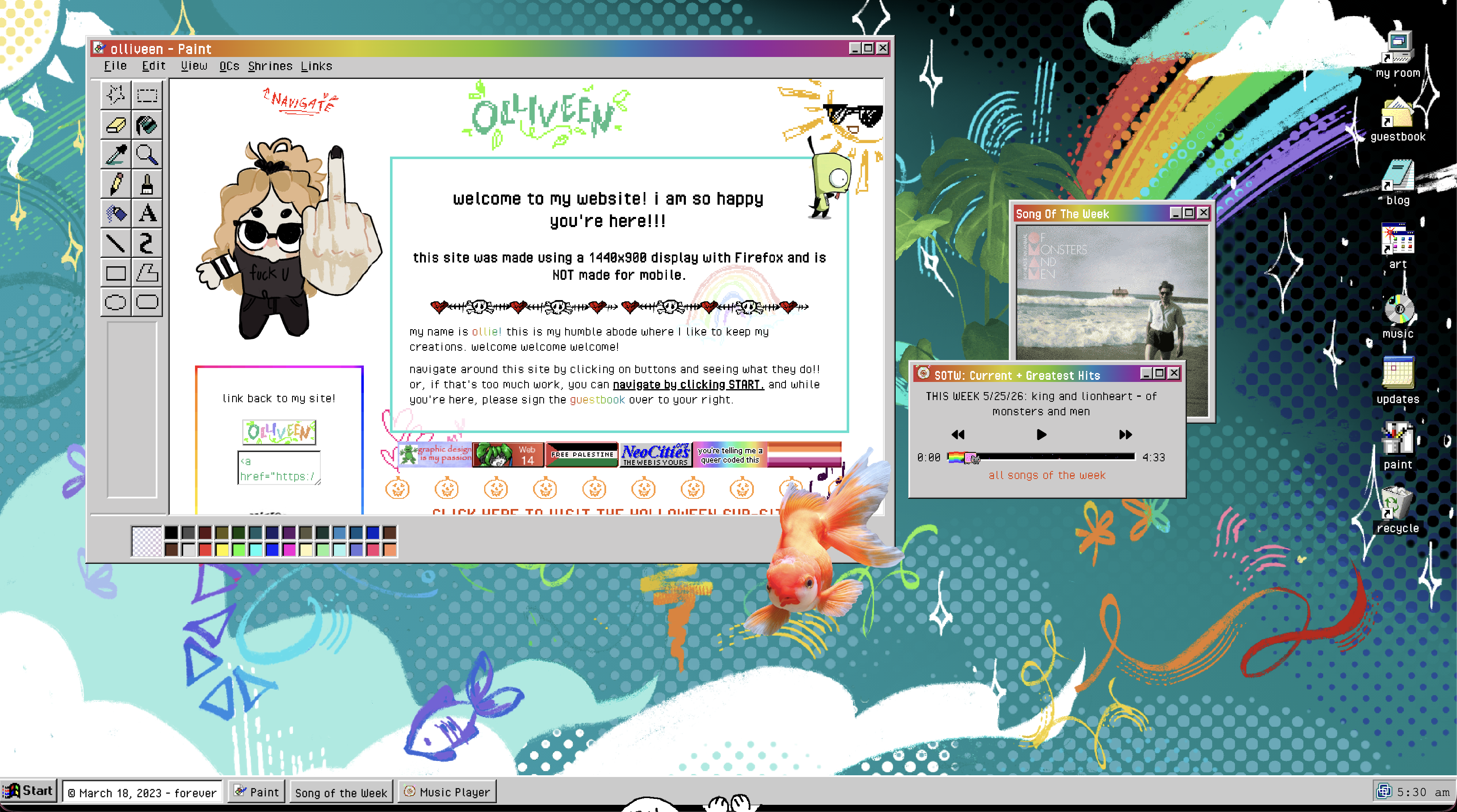Screen dimensions: 1457x812
Task: Open the OCs menu
Action: coord(229,65)
